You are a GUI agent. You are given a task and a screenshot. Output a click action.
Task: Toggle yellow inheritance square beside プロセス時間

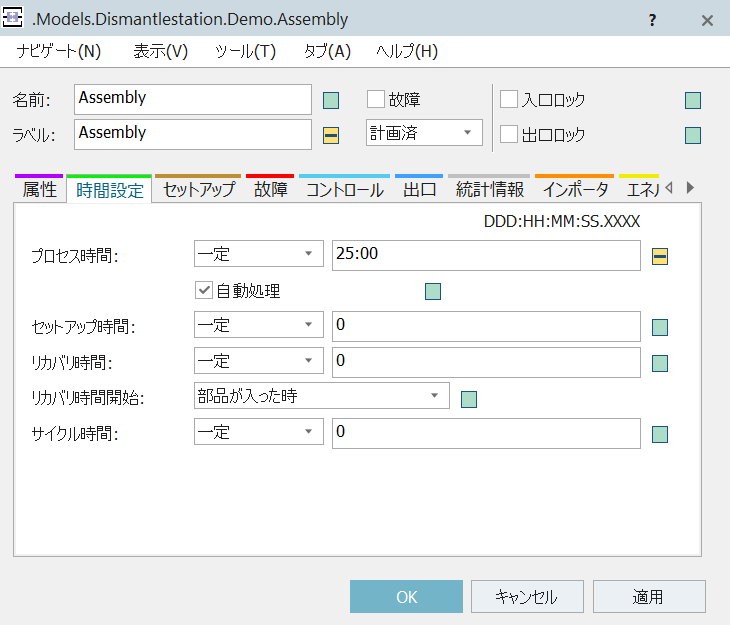click(x=660, y=256)
